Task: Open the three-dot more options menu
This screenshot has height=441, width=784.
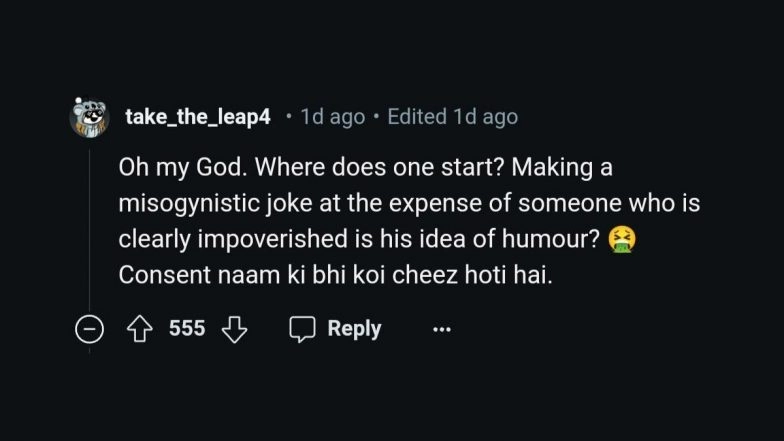Action: pyautogui.click(x=442, y=329)
